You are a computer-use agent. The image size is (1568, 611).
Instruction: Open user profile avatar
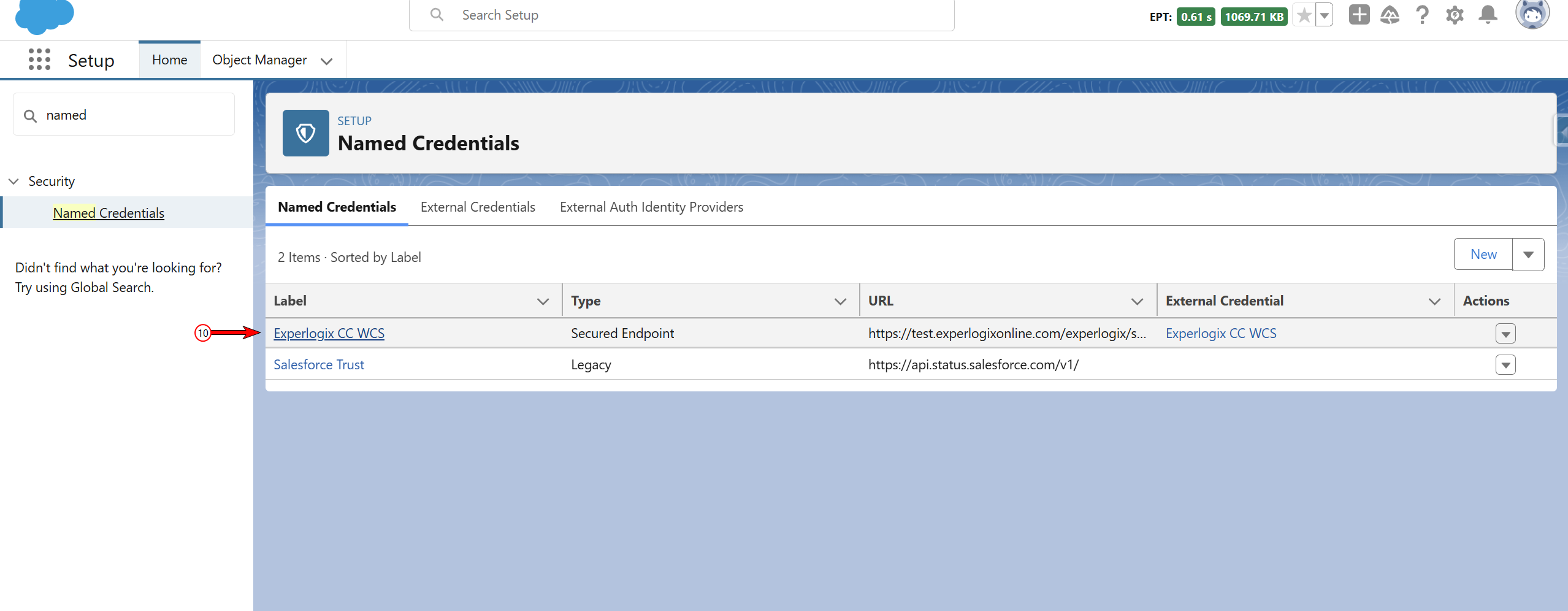pos(1532,13)
